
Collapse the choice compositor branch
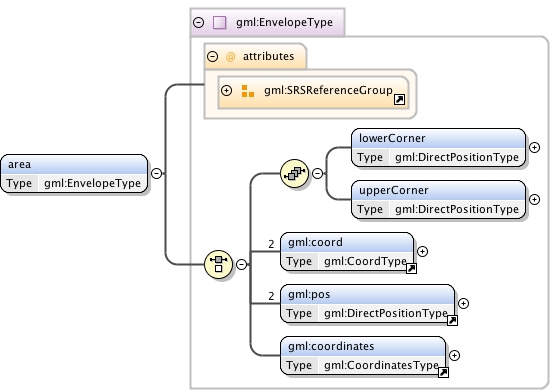point(241,264)
